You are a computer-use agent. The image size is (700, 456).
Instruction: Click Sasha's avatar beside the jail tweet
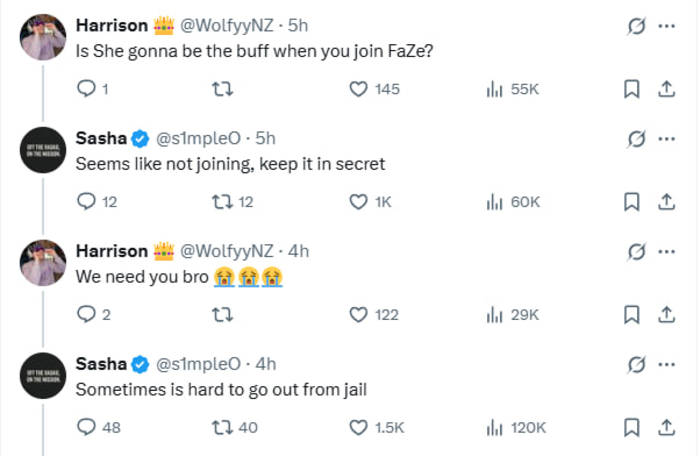click(x=44, y=376)
